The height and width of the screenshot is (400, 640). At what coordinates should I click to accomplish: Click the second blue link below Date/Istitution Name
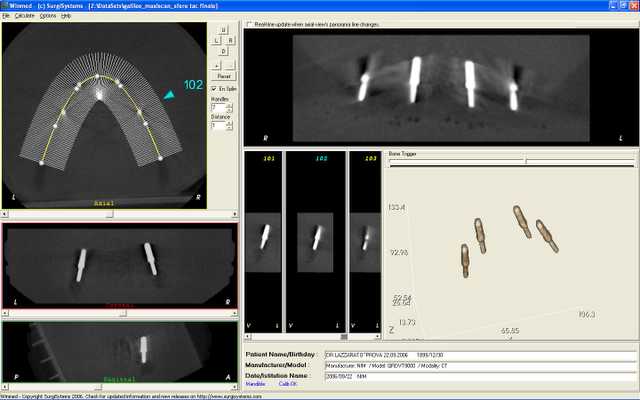pyautogui.click(x=288, y=384)
